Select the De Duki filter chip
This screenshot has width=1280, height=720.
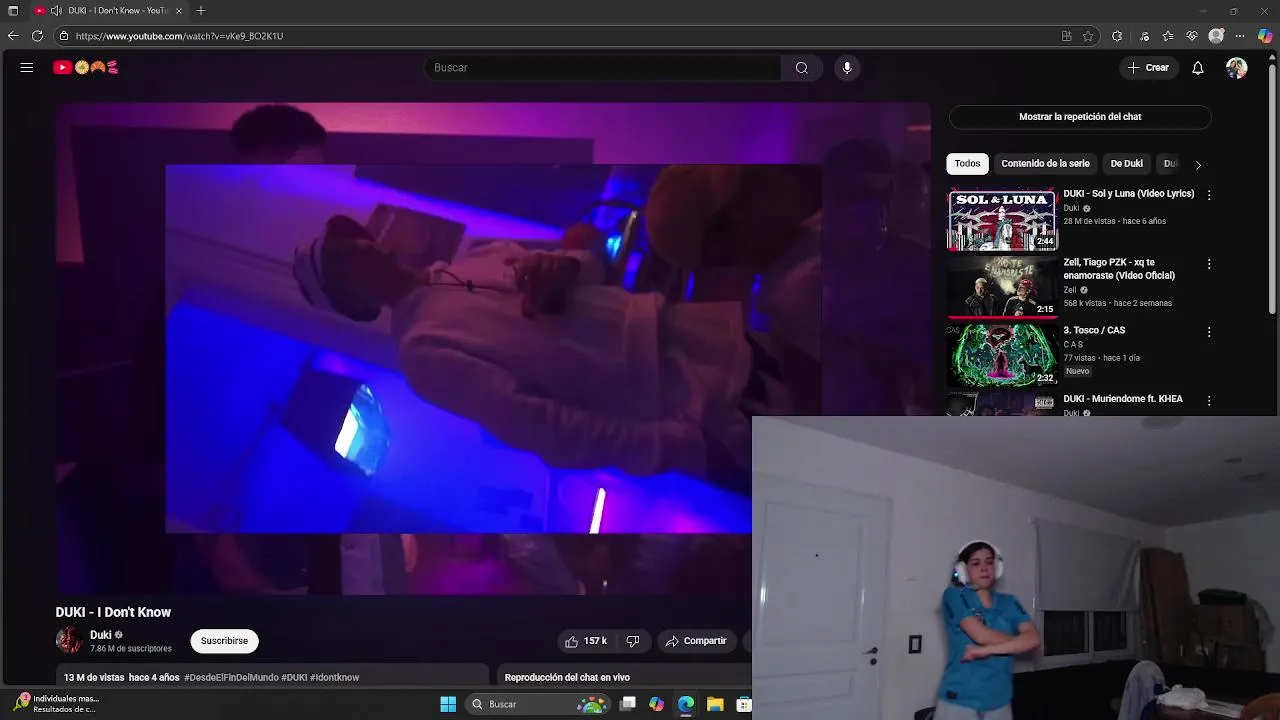coord(1126,163)
